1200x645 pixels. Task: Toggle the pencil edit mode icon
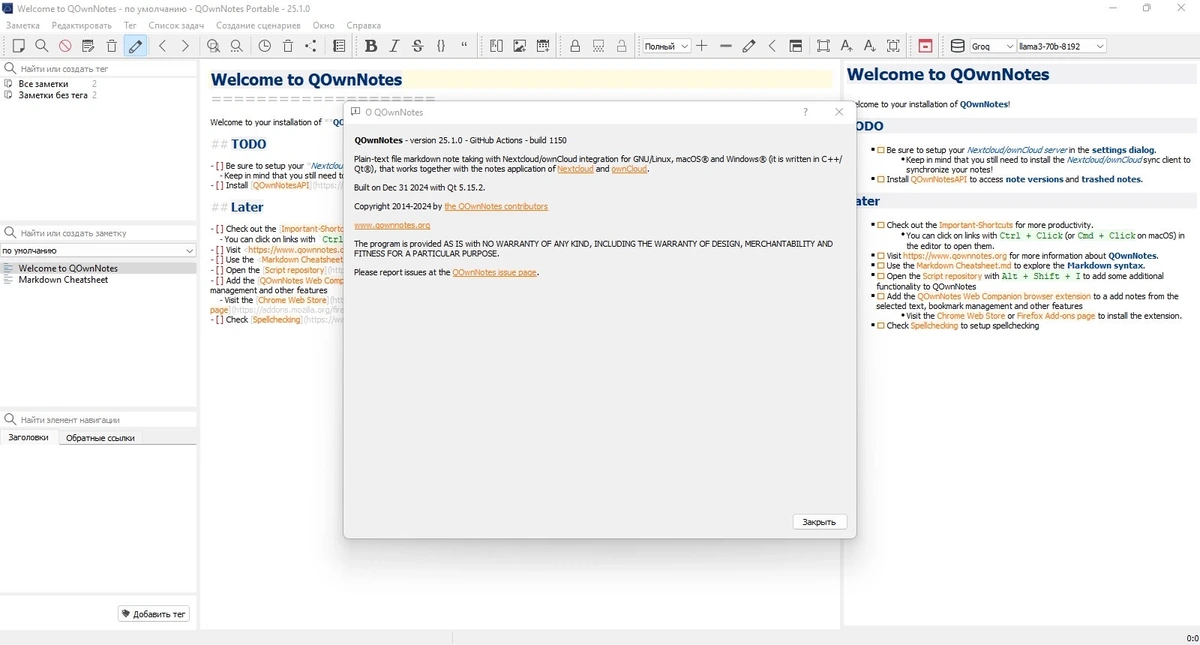click(x=135, y=46)
